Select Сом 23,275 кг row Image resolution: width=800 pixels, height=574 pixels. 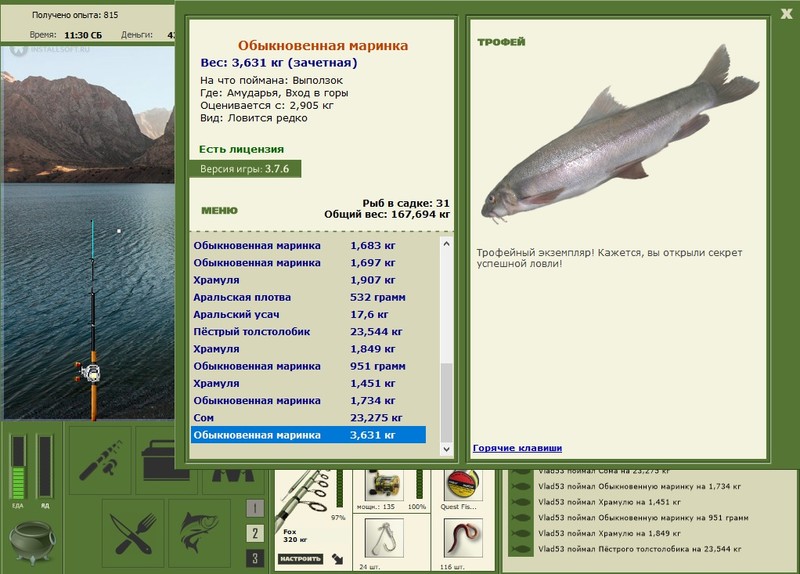308,418
